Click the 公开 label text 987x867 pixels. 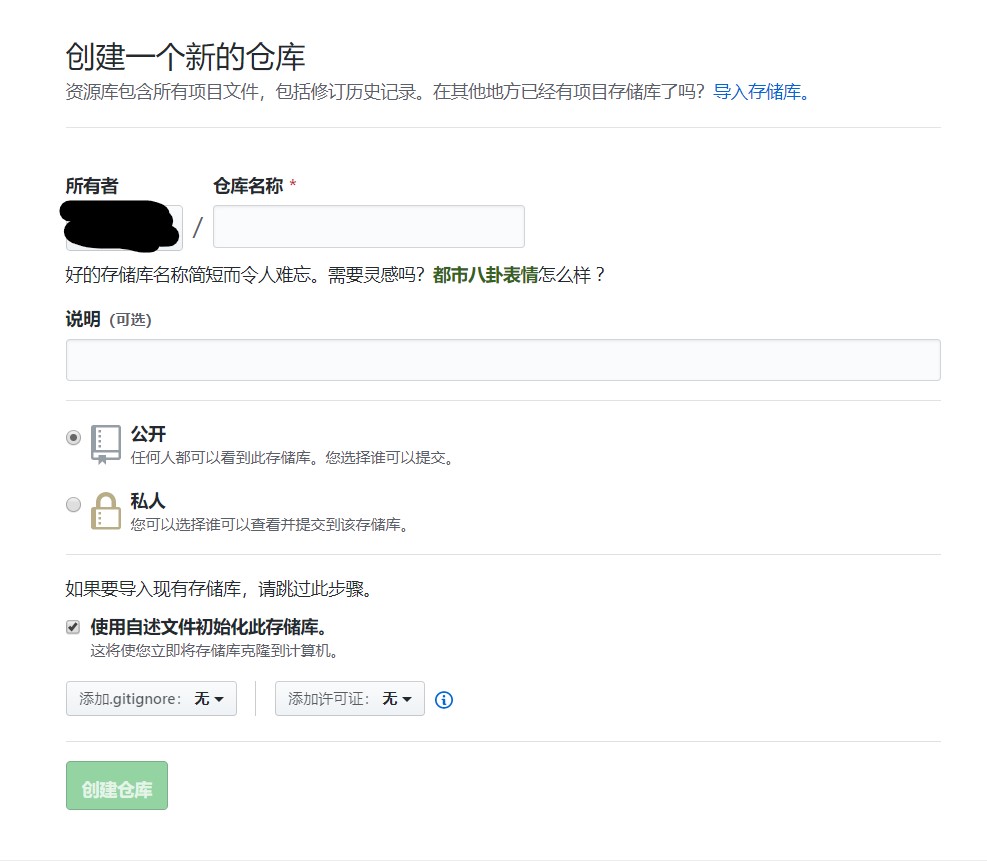(x=148, y=434)
